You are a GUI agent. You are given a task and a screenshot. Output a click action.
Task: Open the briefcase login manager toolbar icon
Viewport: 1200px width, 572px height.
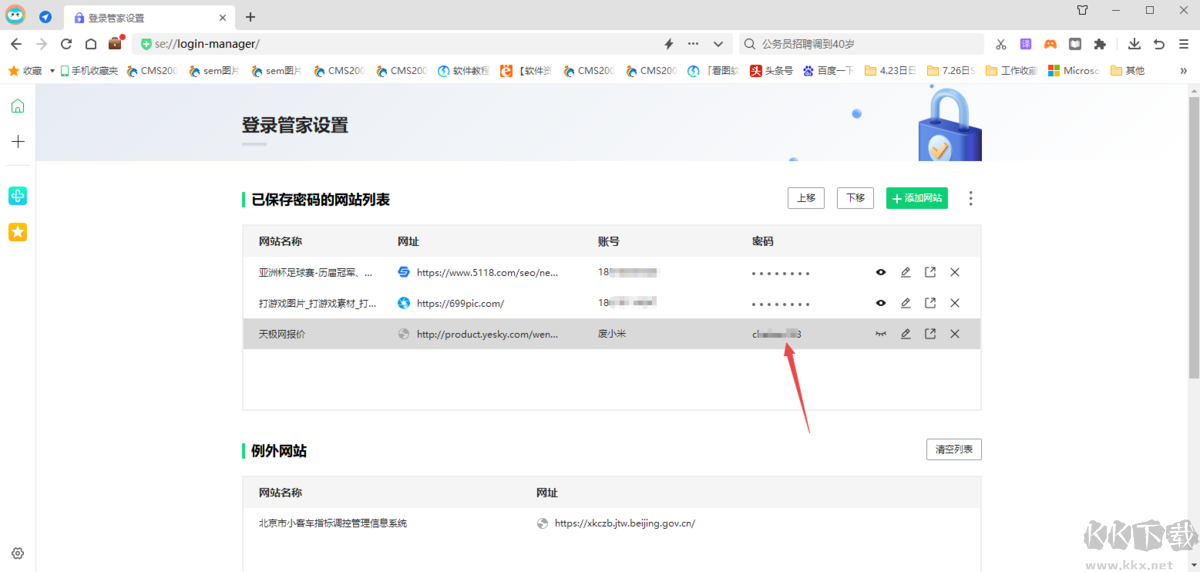click(x=116, y=43)
